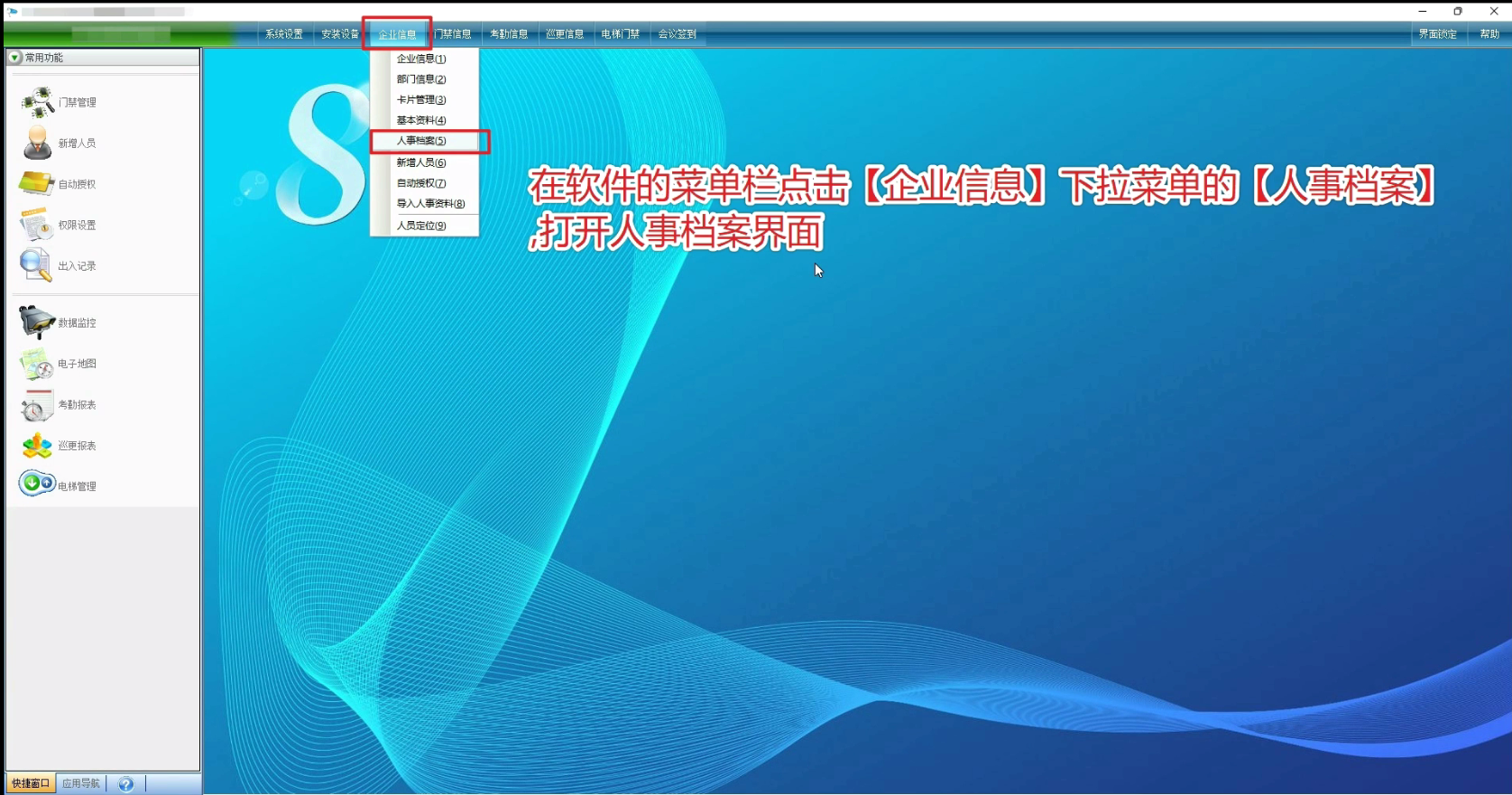The height and width of the screenshot is (795, 1512).
Task: Choose 部门信息(2) menu entry
Action: (421, 79)
